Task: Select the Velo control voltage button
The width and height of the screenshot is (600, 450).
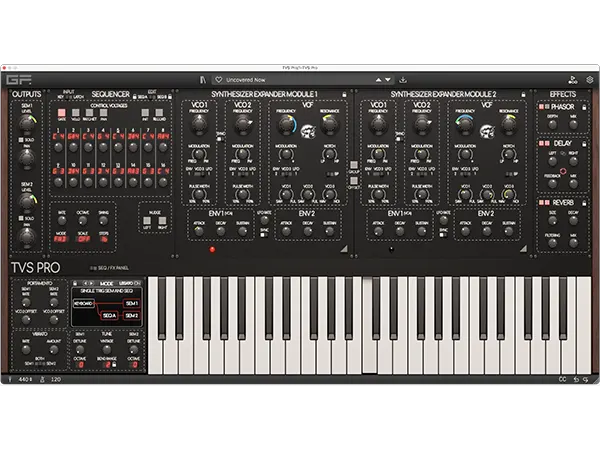Action: coord(76,112)
